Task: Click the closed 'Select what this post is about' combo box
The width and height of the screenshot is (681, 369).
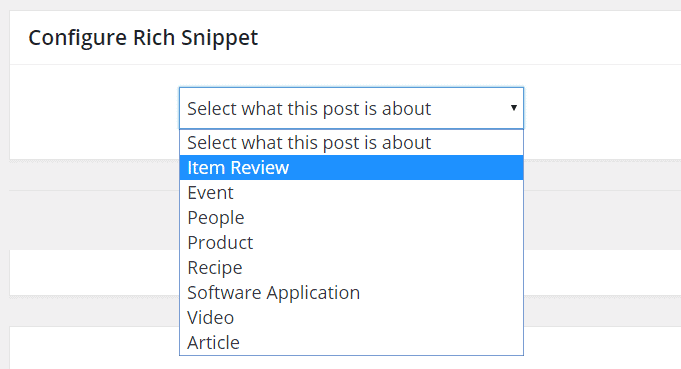Action: click(x=351, y=108)
